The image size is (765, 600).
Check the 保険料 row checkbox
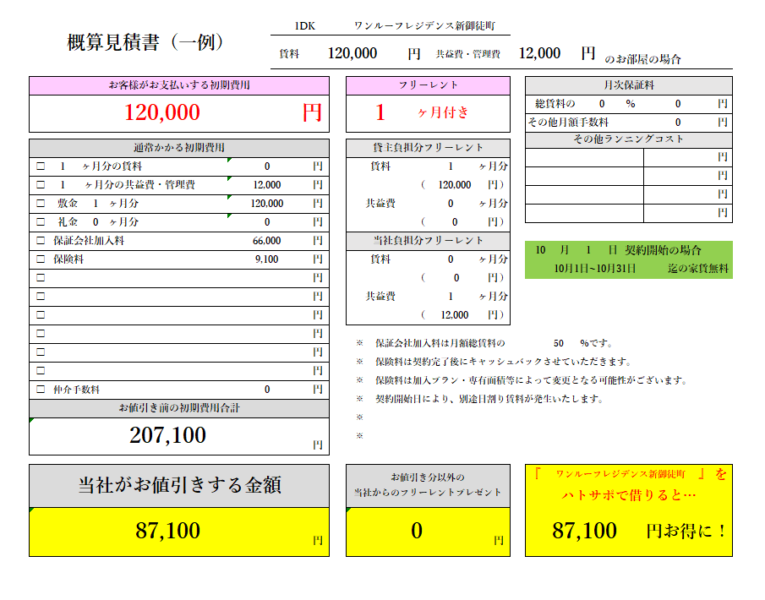41,259
